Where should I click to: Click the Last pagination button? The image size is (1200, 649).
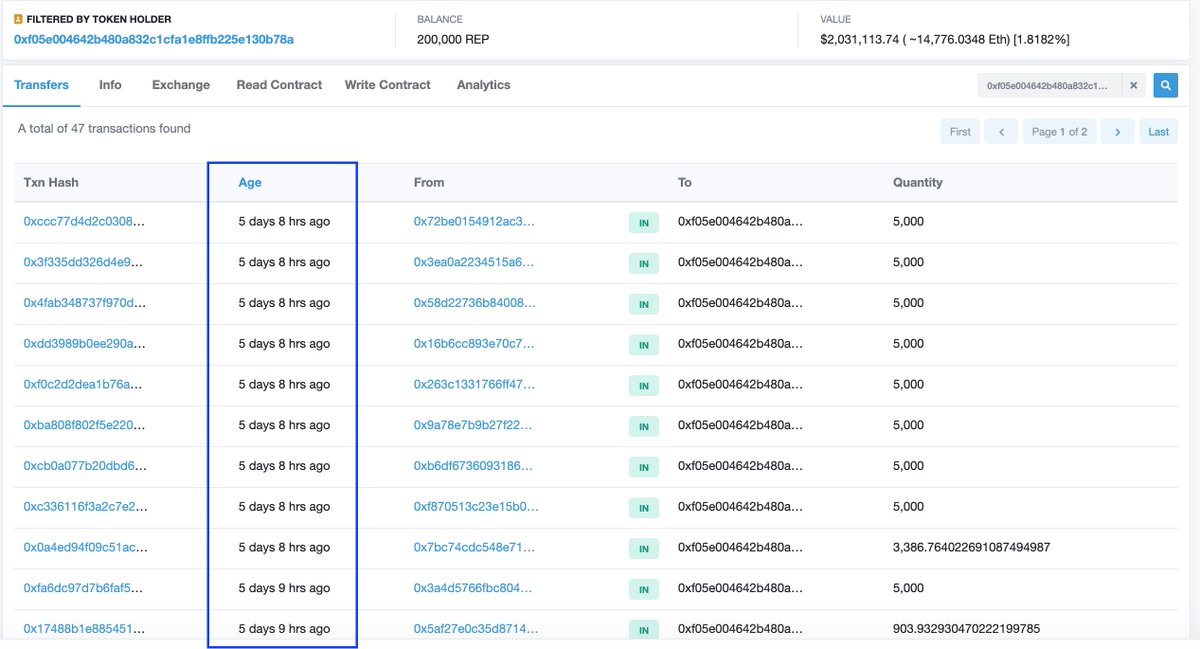(x=1158, y=131)
